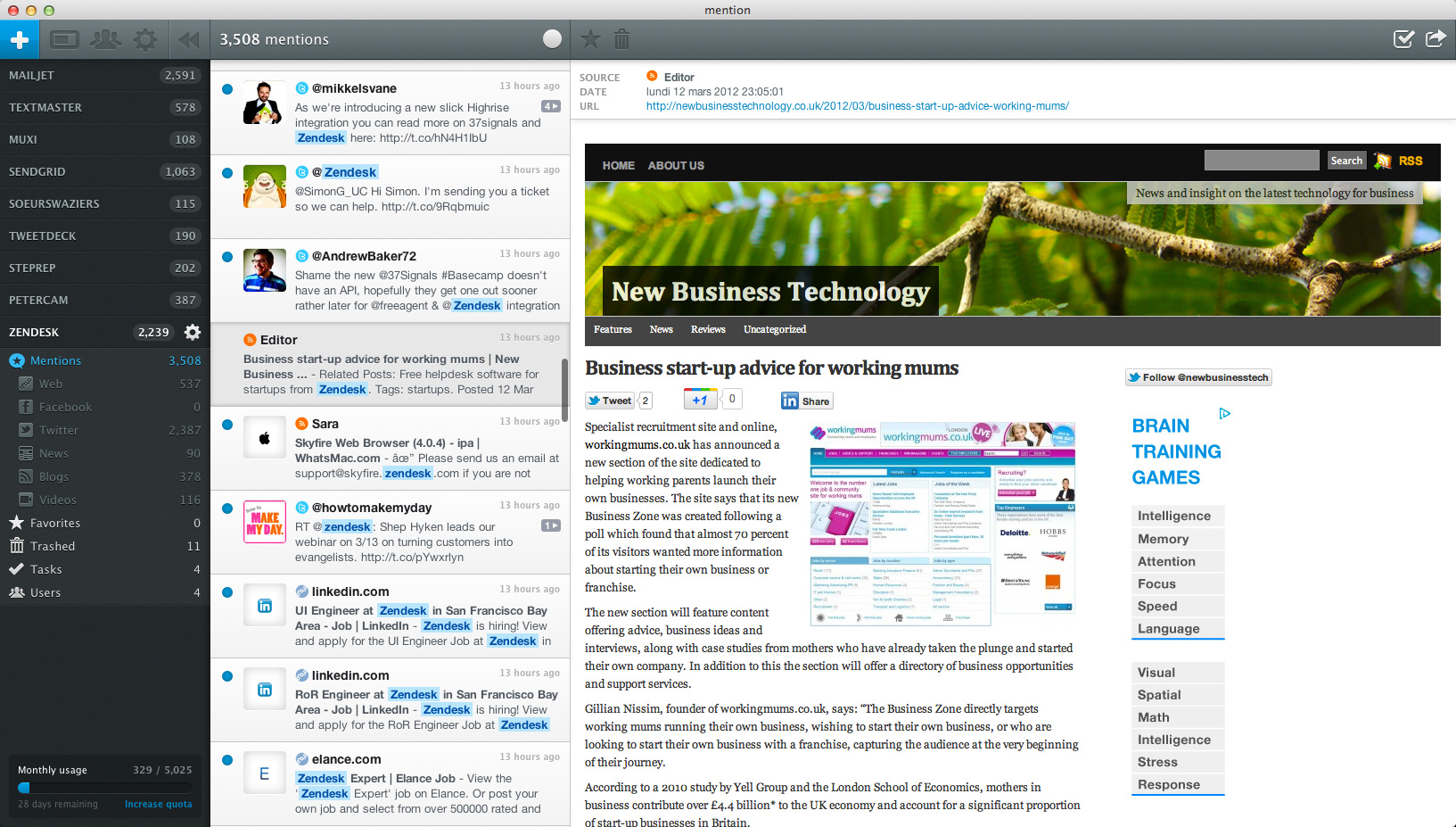The height and width of the screenshot is (827, 1456).
Task: Click the blue plus add alert button
Action: coord(20,39)
